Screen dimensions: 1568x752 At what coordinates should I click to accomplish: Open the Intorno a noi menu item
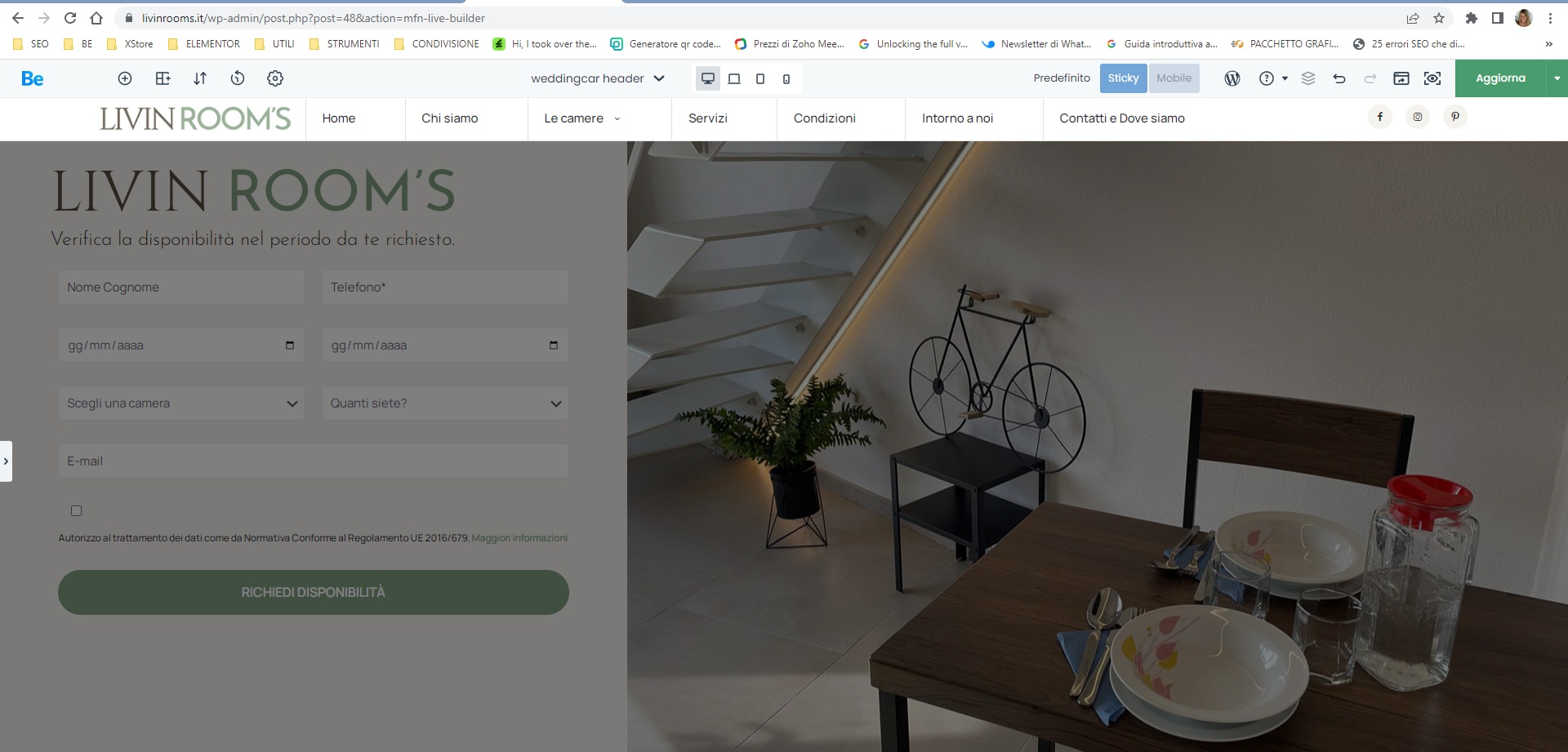958,118
